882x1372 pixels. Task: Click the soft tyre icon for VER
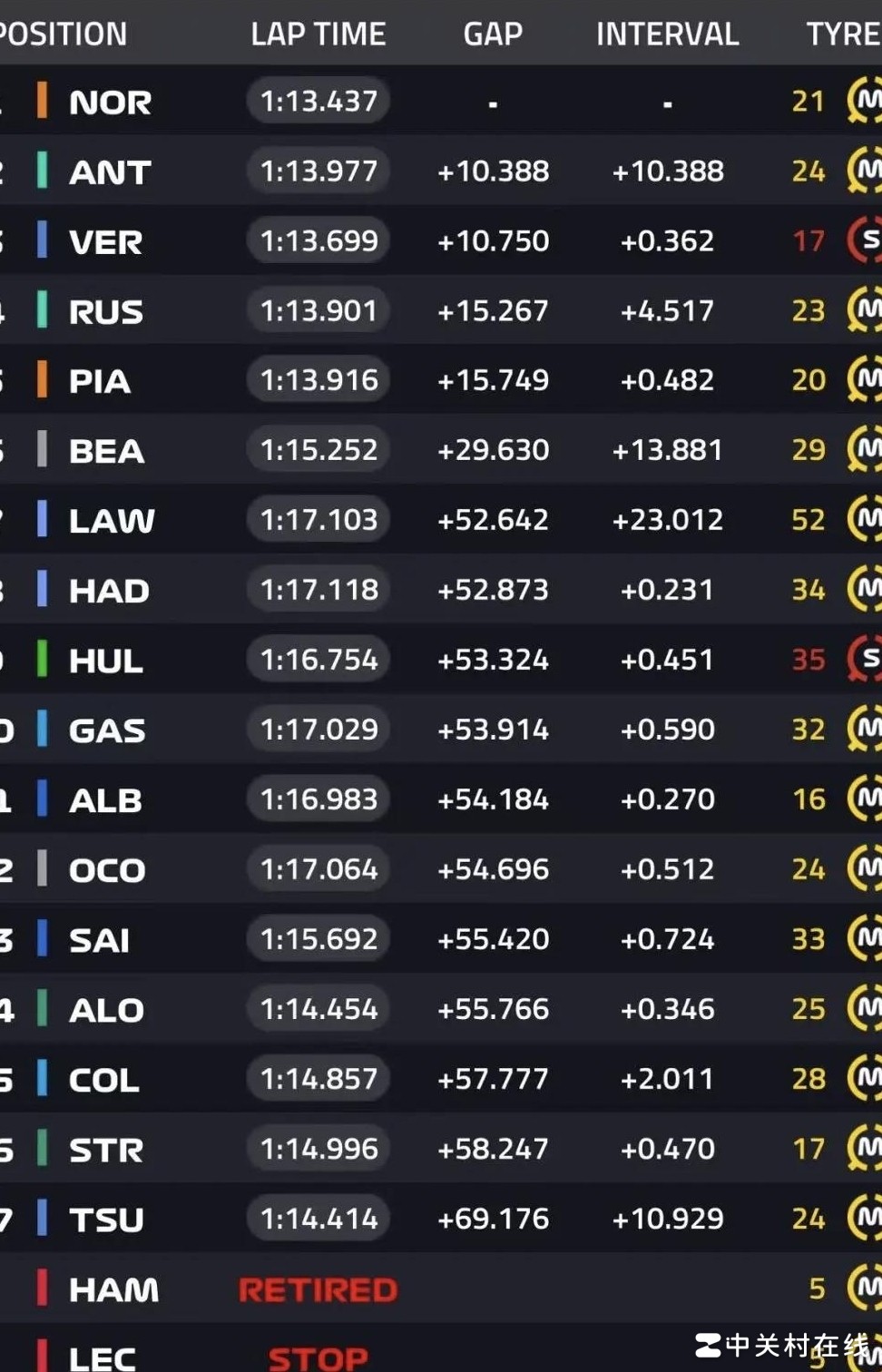click(x=866, y=240)
